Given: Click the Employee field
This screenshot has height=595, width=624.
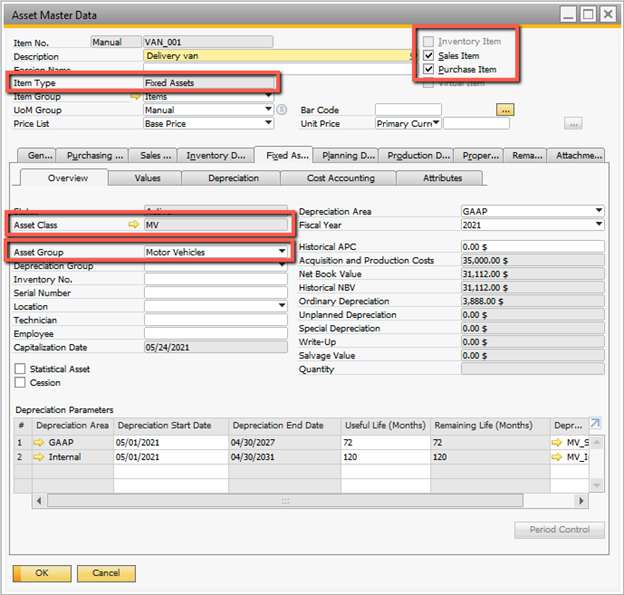Looking at the screenshot, I should click(x=216, y=333).
